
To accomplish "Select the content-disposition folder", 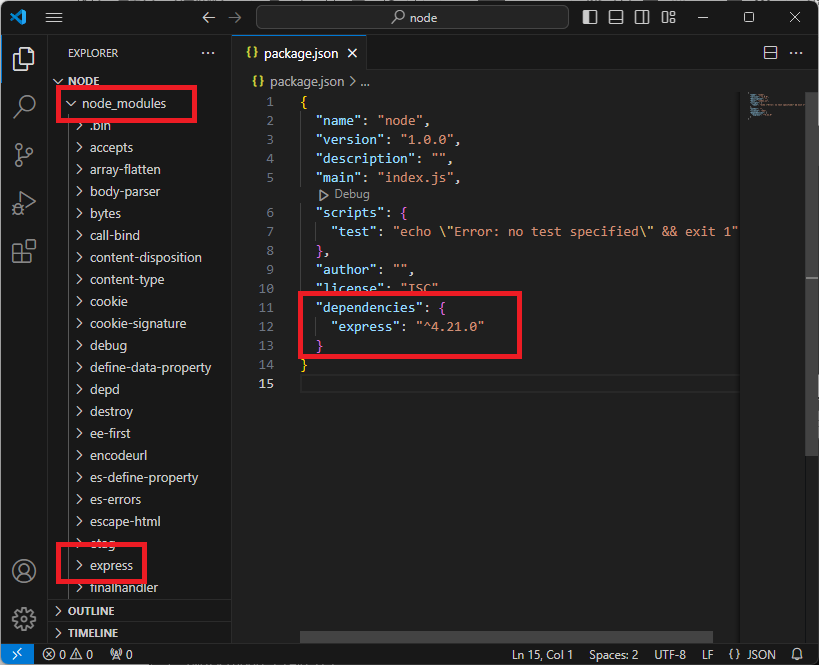I will click(x=145, y=258).
